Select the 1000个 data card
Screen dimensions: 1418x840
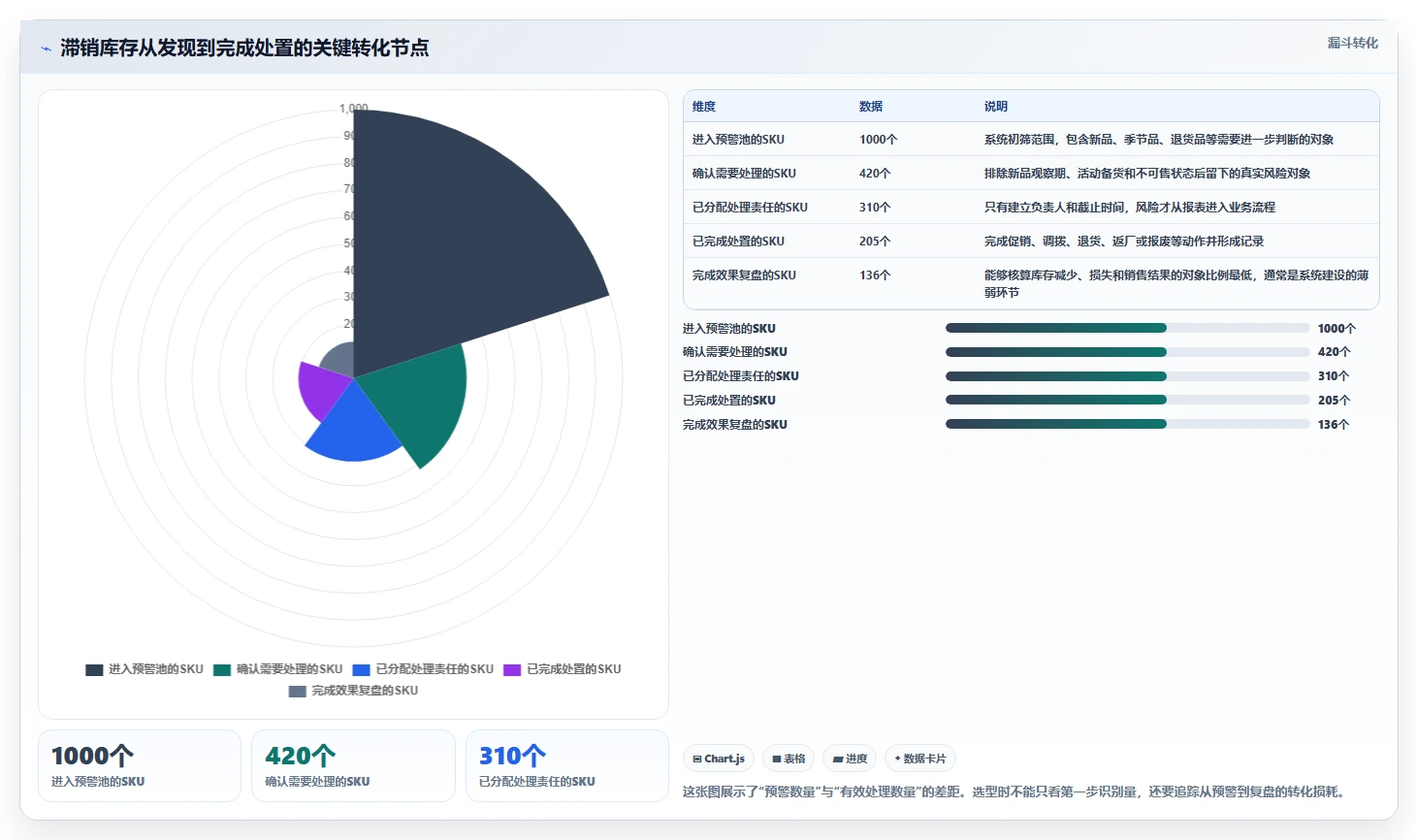click(140, 766)
